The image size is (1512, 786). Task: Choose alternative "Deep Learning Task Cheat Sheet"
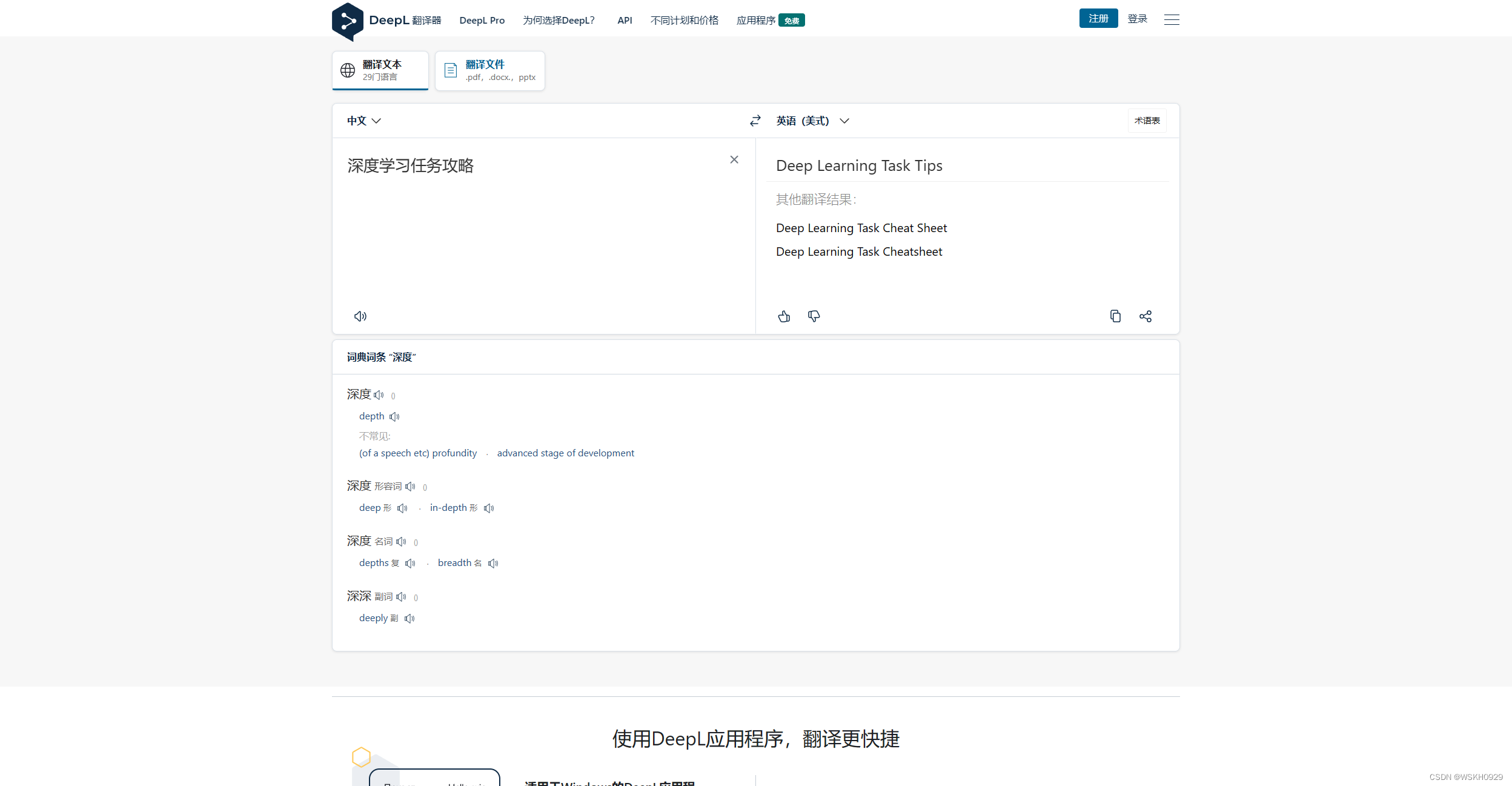[x=861, y=228]
